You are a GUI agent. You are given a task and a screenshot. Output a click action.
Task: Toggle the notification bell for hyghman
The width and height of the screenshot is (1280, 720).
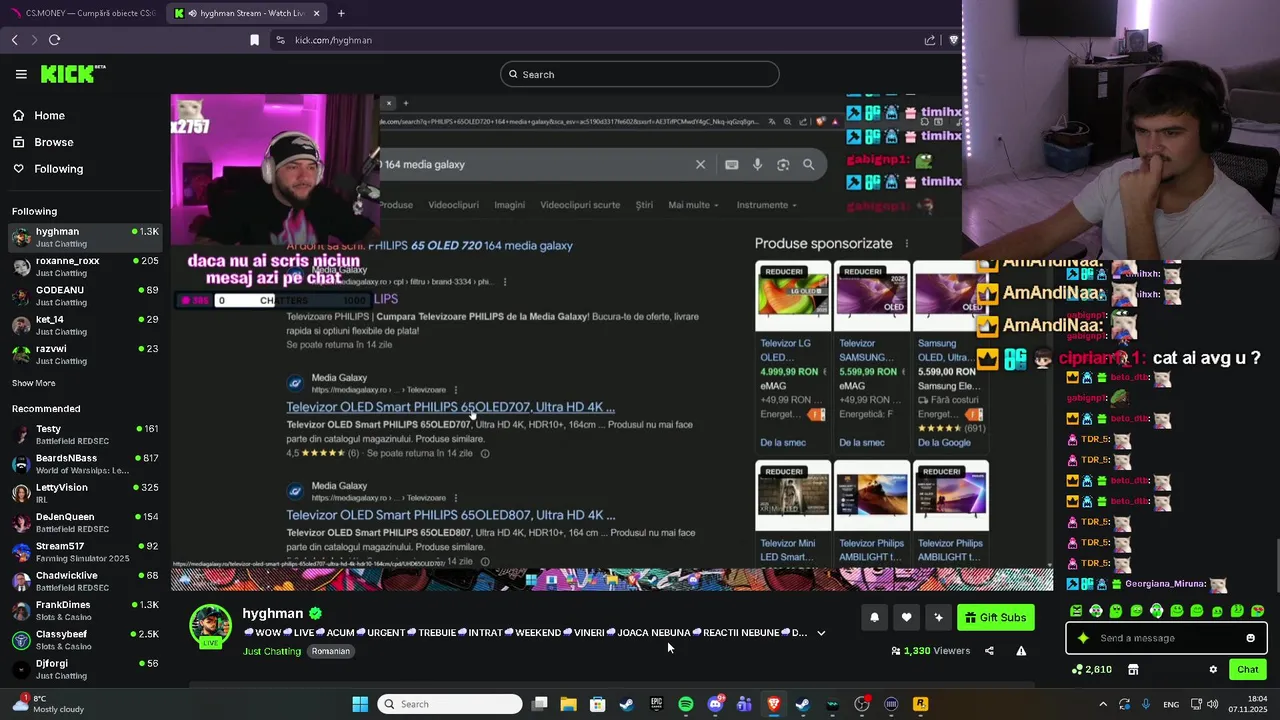coord(874,618)
